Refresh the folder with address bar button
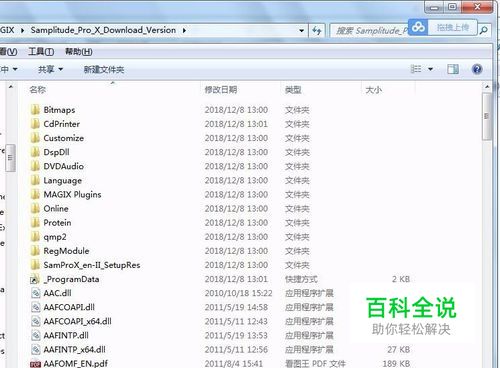 pyautogui.click(x=317, y=31)
